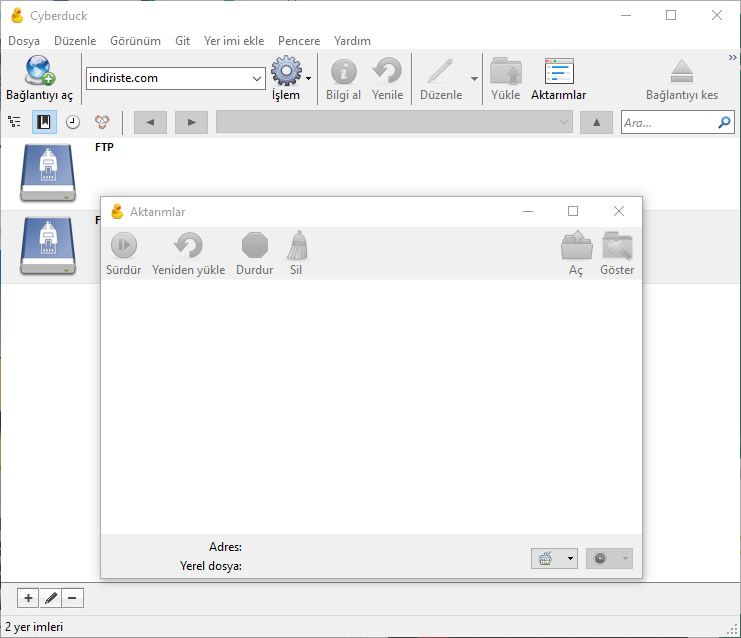Add a bookmark with the plus button
Viewport: 741px width, 638px height.
click(x=28, y=598)
